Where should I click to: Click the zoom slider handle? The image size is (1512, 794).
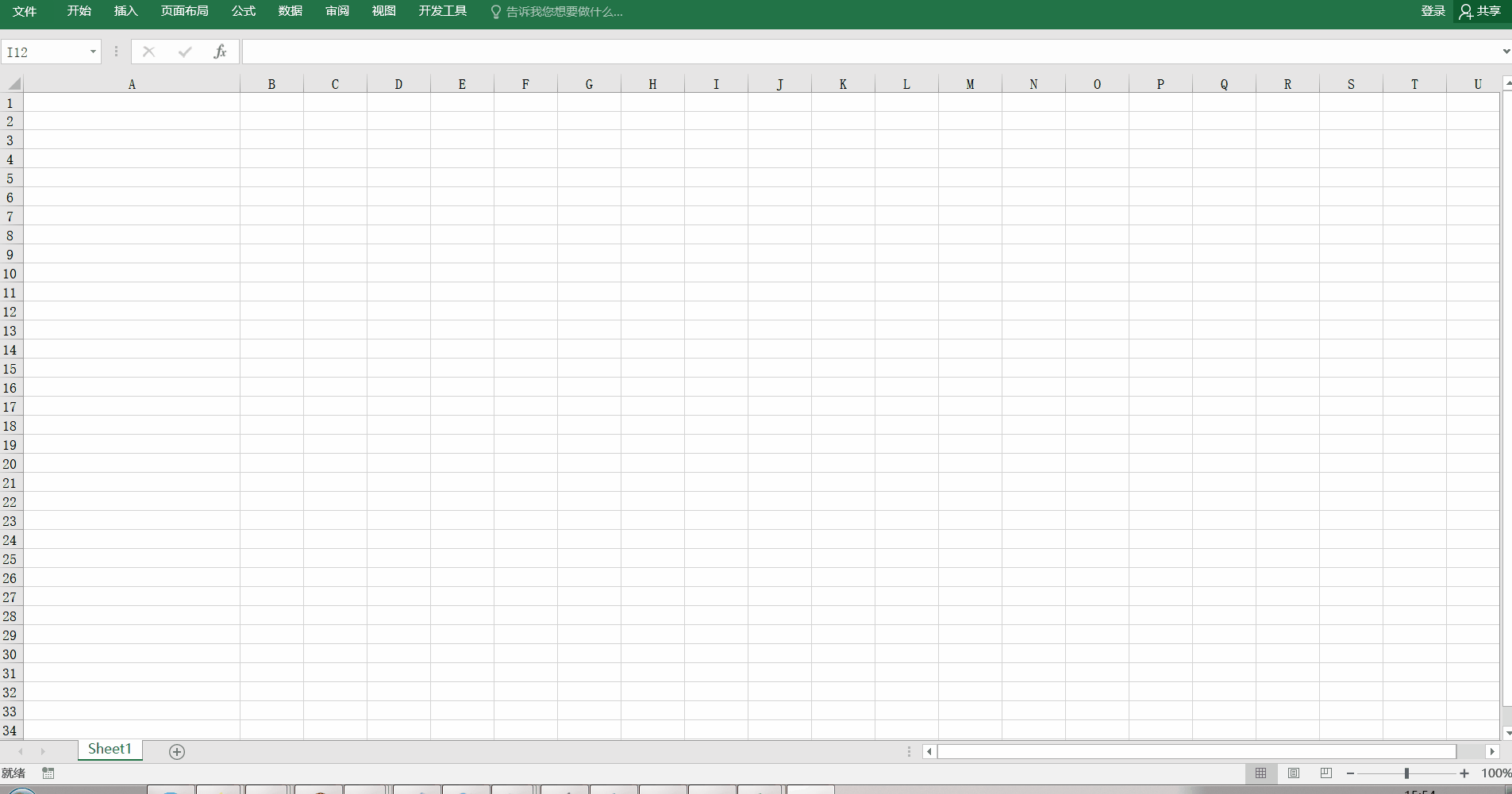coord(1406,773)
